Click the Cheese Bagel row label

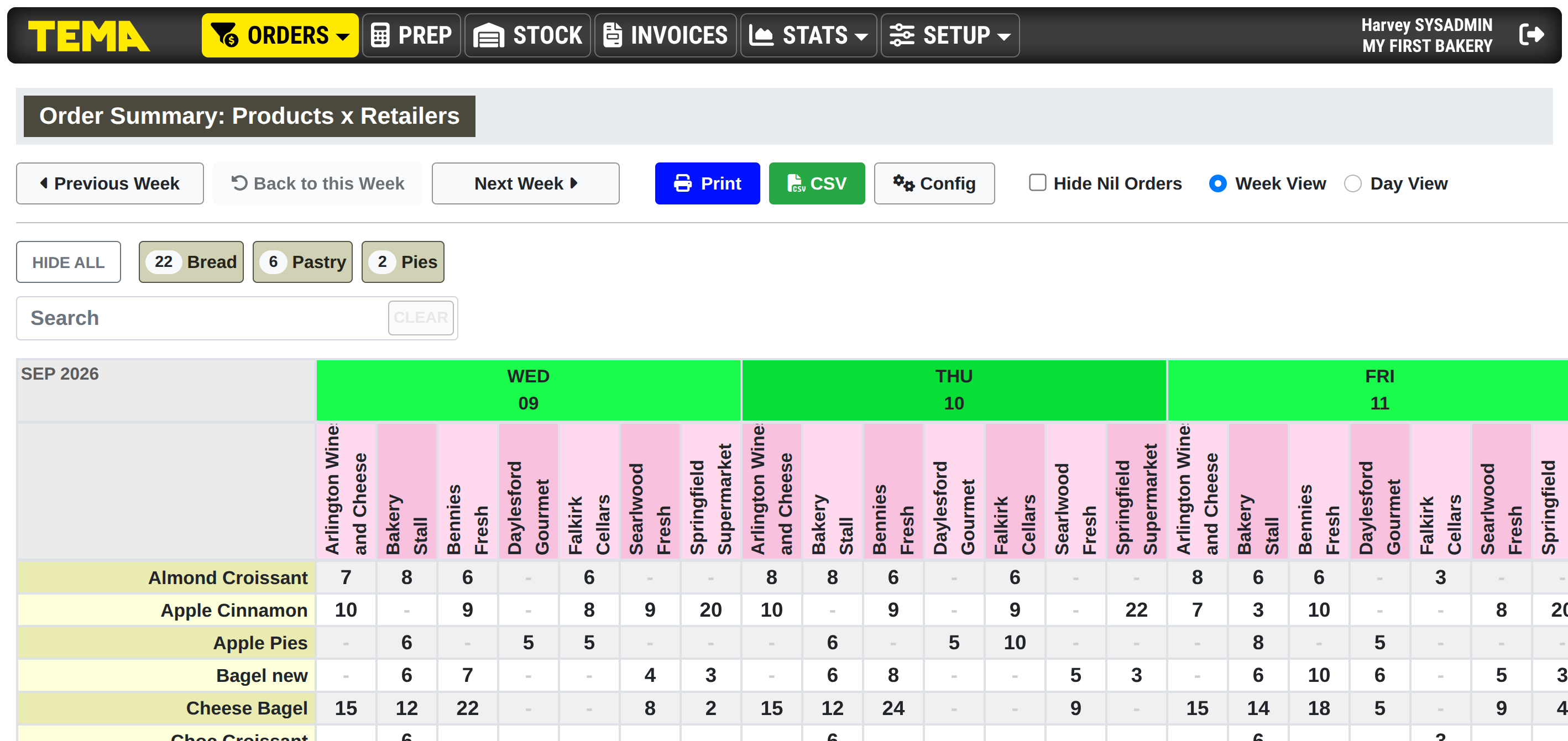pos(166,708)
